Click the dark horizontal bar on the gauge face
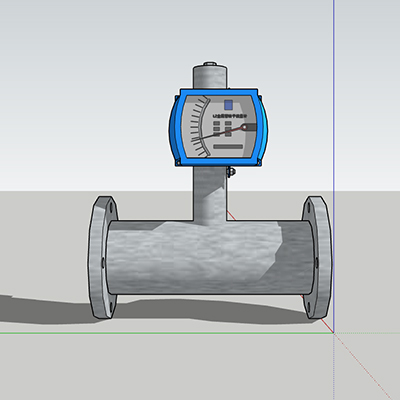 point(228,147)
